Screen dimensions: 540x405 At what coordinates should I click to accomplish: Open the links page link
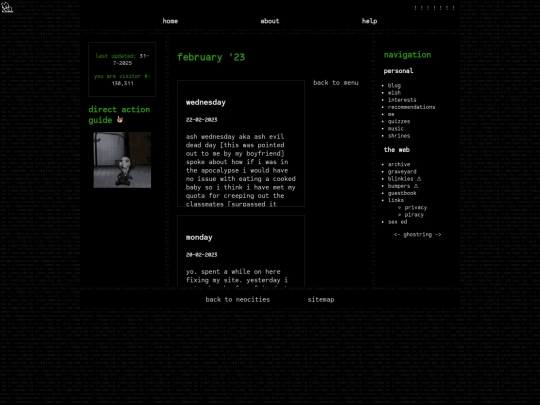(396, 200)
